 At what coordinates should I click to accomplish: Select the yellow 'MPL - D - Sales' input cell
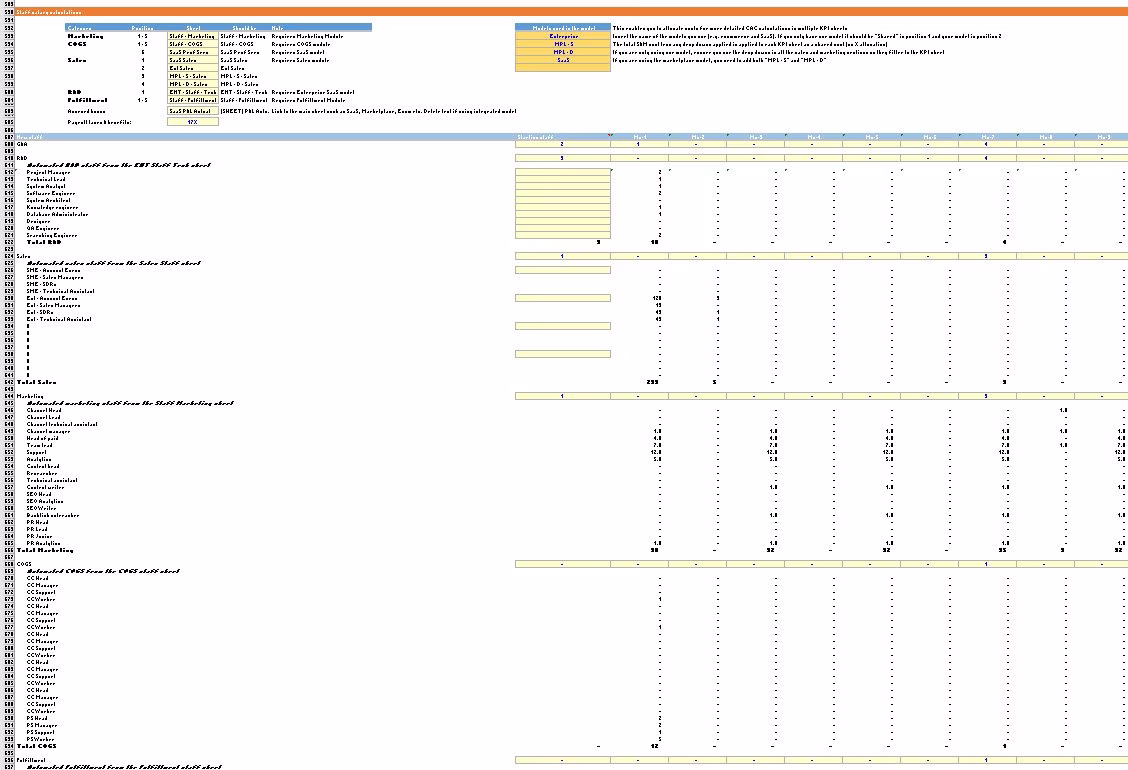coord(192,83)
